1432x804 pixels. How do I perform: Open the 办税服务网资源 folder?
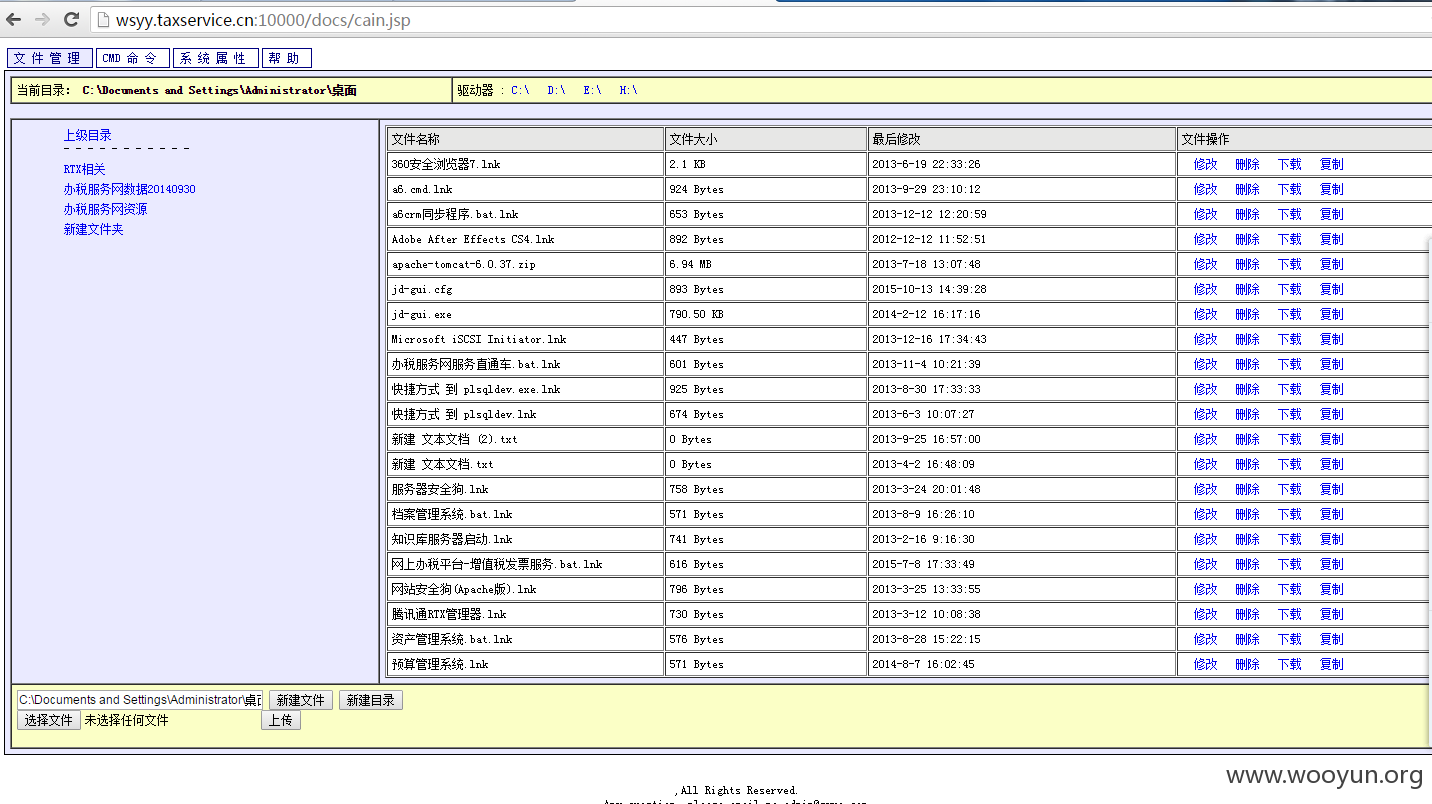(x=105, y=209)
